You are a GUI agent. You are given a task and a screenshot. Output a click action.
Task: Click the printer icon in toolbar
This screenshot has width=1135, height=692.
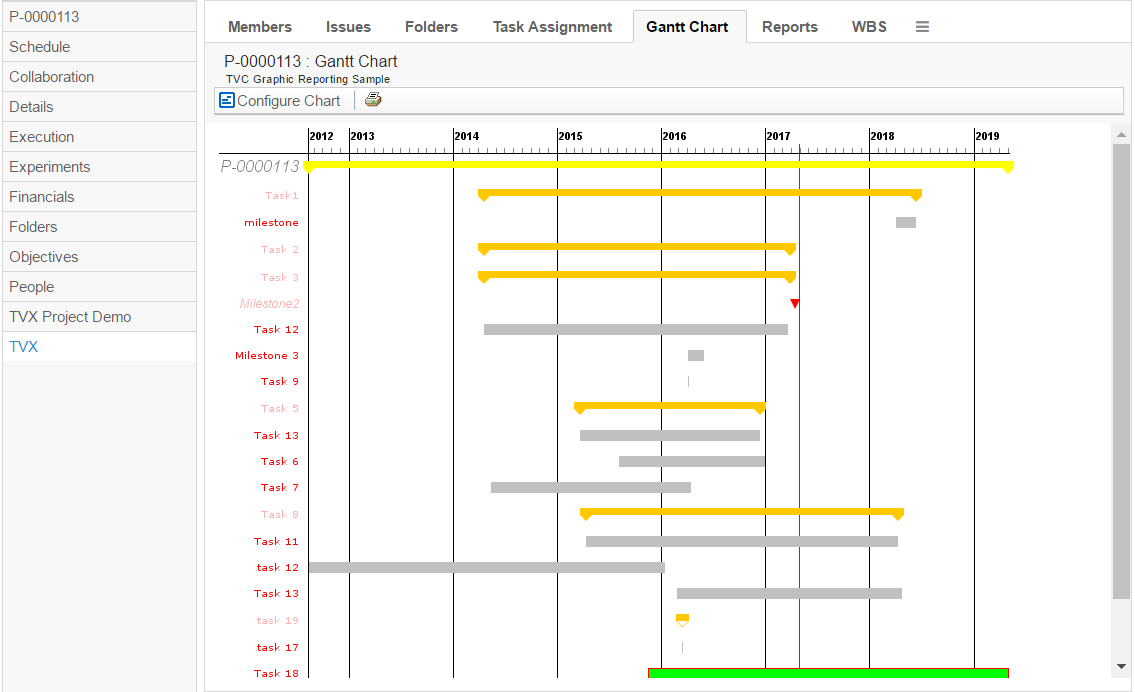pos(373,100)
